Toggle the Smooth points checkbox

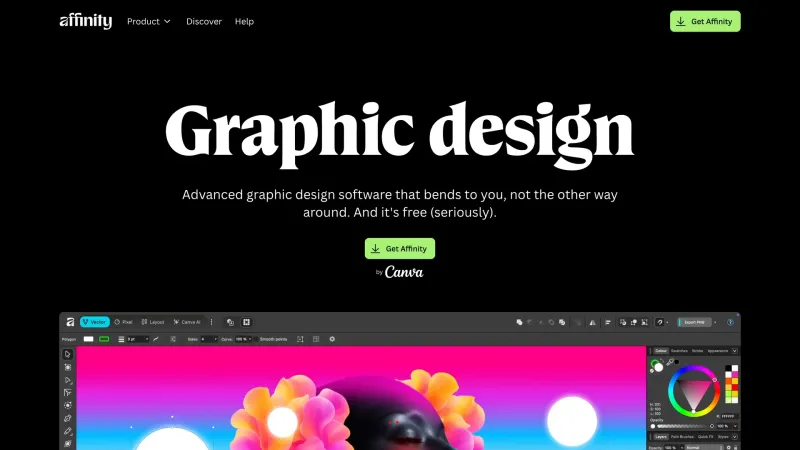[x=256, y=339]
